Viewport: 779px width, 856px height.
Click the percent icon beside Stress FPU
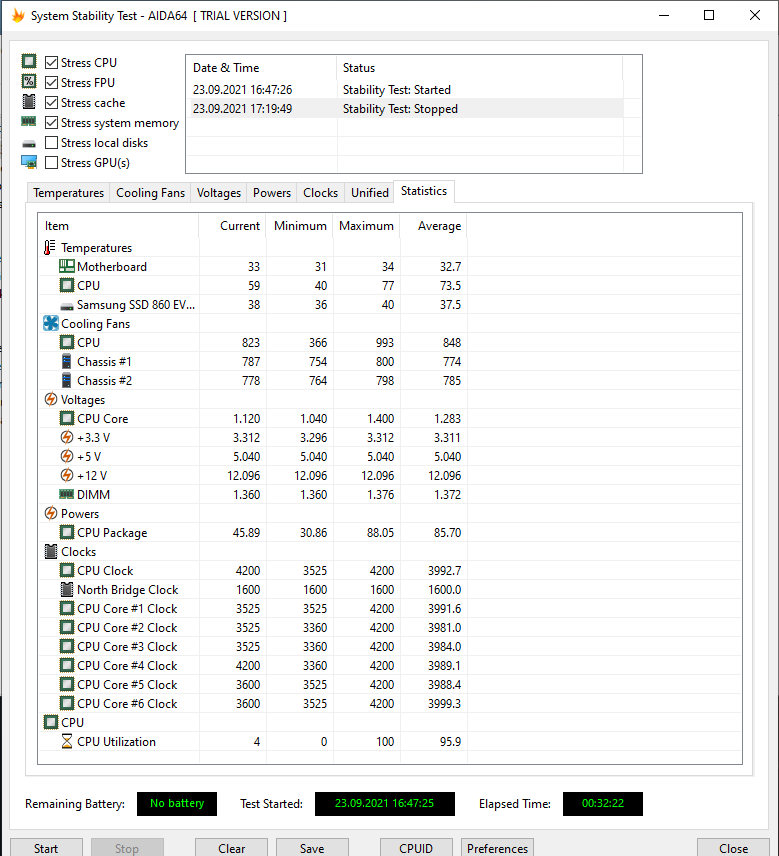tap(29, 81)
